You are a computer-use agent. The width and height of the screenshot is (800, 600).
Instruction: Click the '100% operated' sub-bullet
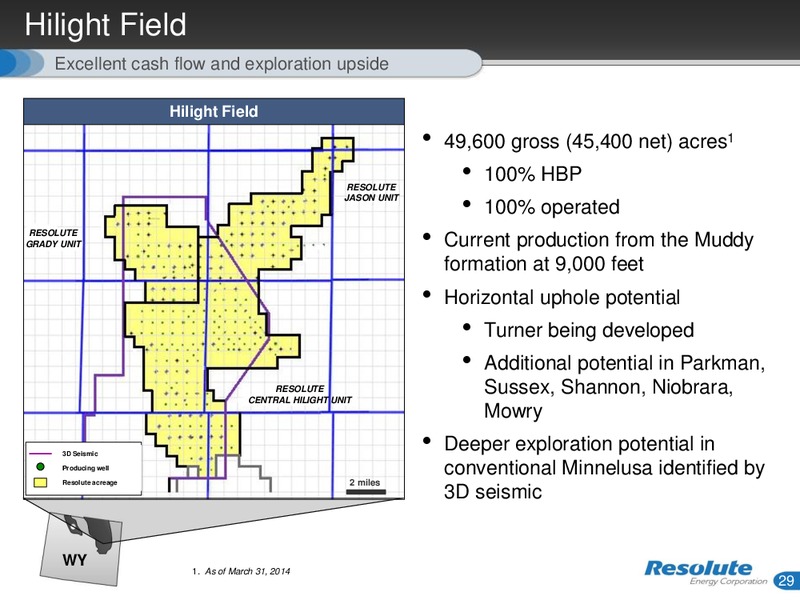552,207
